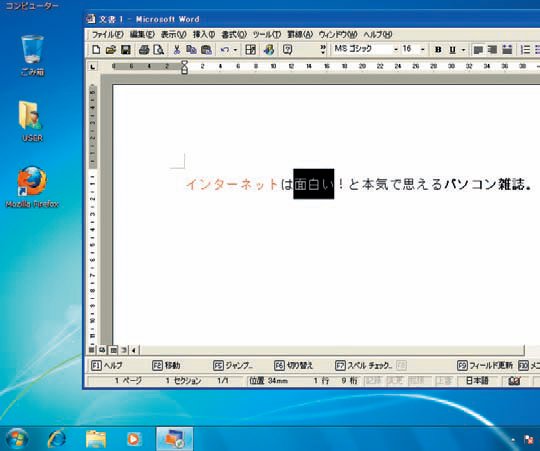540x451 pixels.
Task: Click the numbered list icon
Action: coord(525,50)
